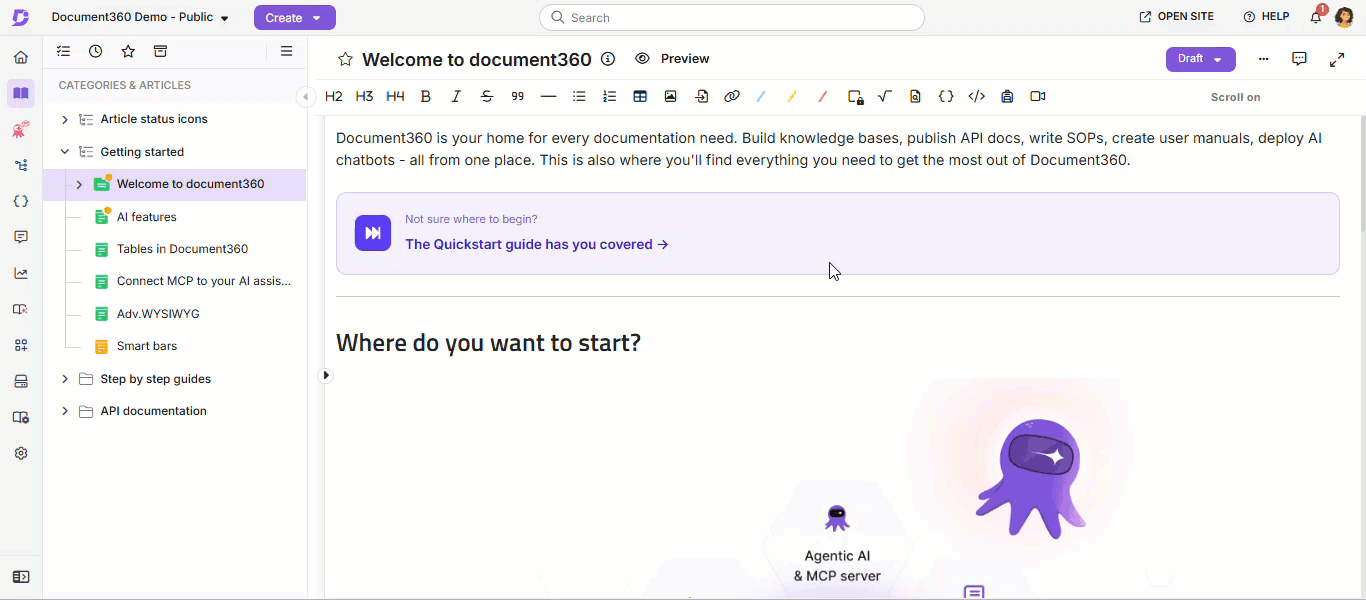
Task: Open the Analytics chart icon
Action: (x=20, y=273)
